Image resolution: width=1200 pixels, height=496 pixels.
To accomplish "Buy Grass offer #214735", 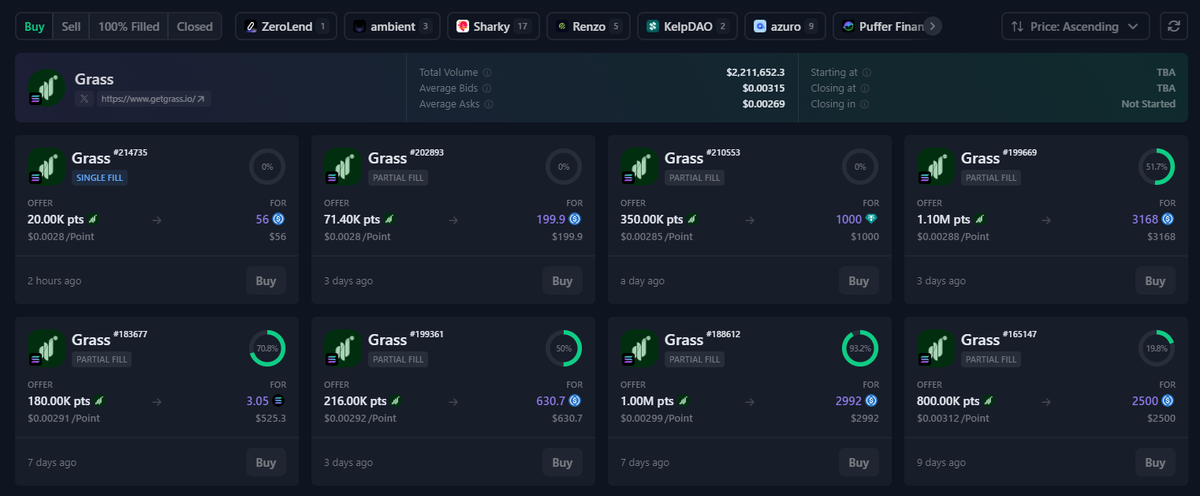I will 266,281.
